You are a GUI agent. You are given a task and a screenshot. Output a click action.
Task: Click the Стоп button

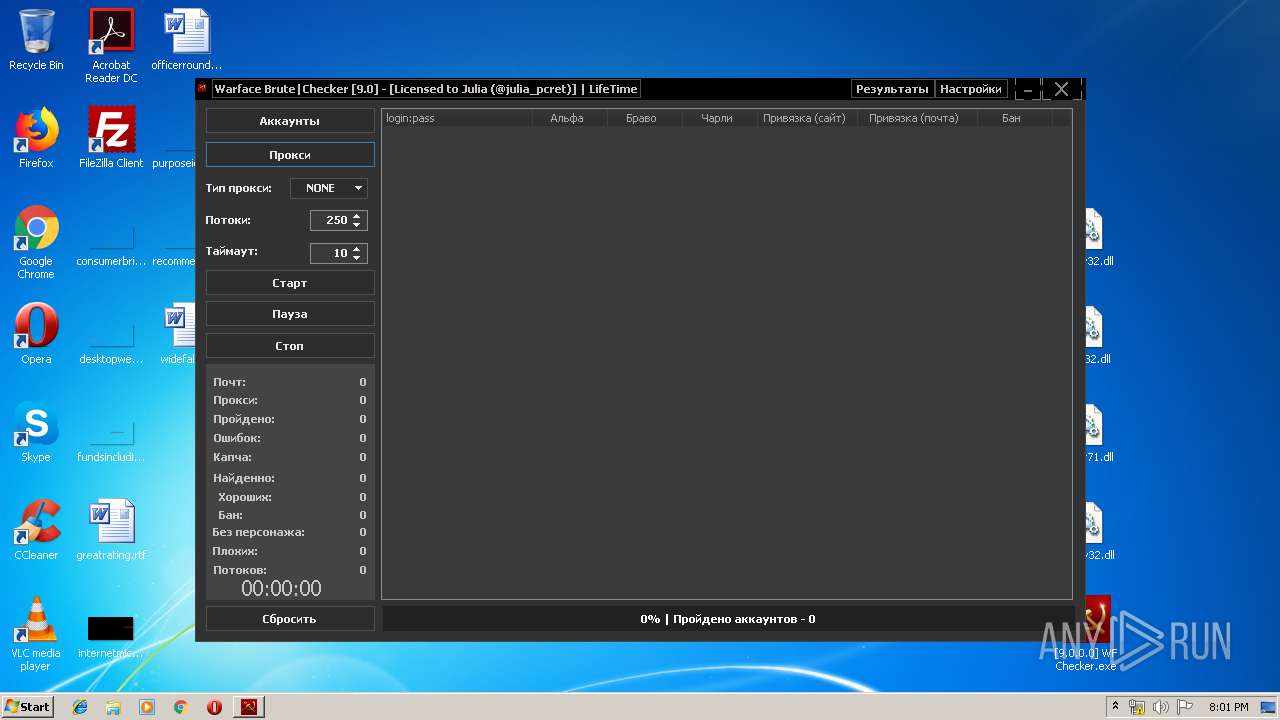pyautogui.click(x=290, y=346)
